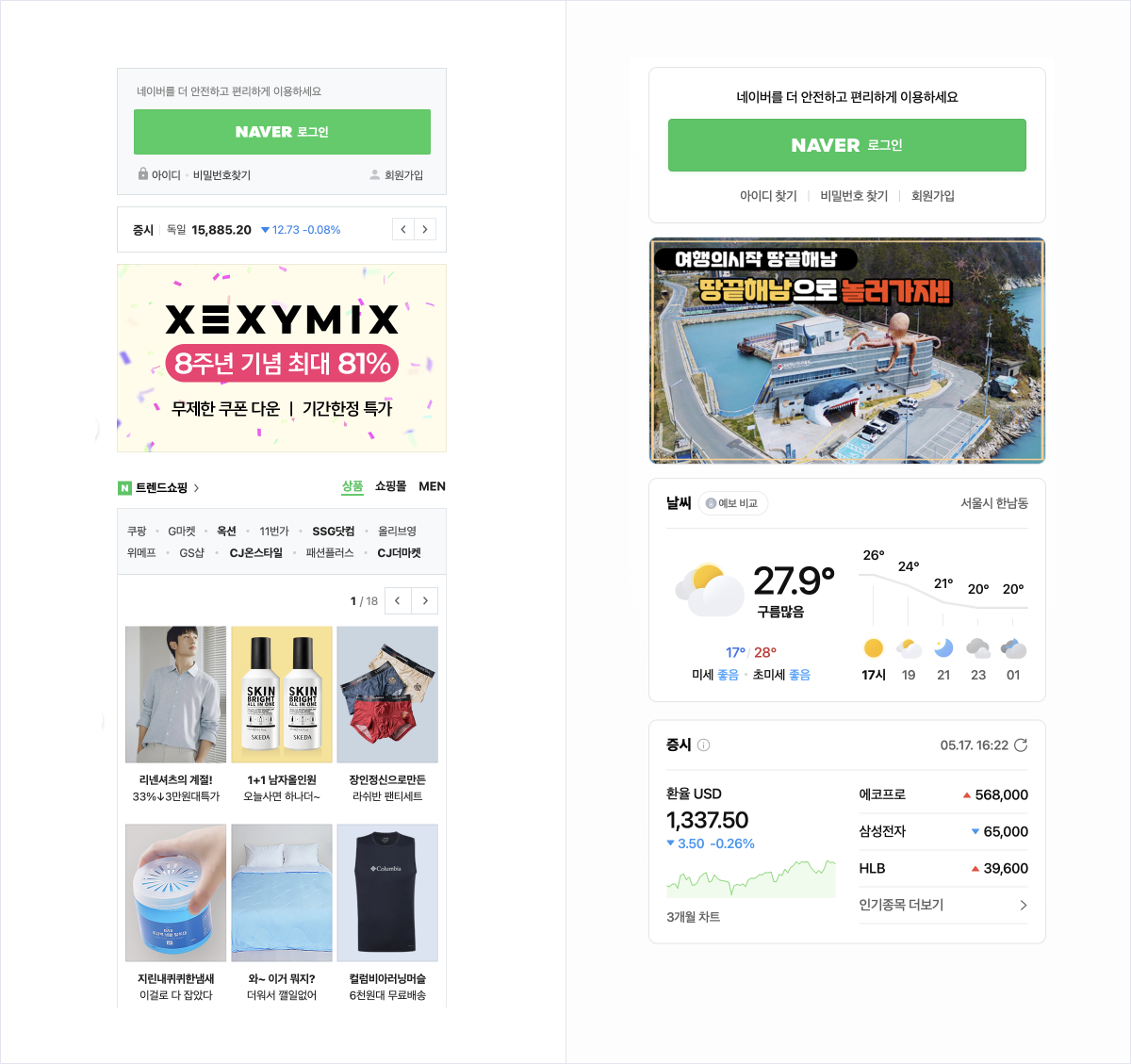Show the previous stock ticker with left arrow
The height and width of the screenshot is (1064, 1131).
(x=403, y=229)
